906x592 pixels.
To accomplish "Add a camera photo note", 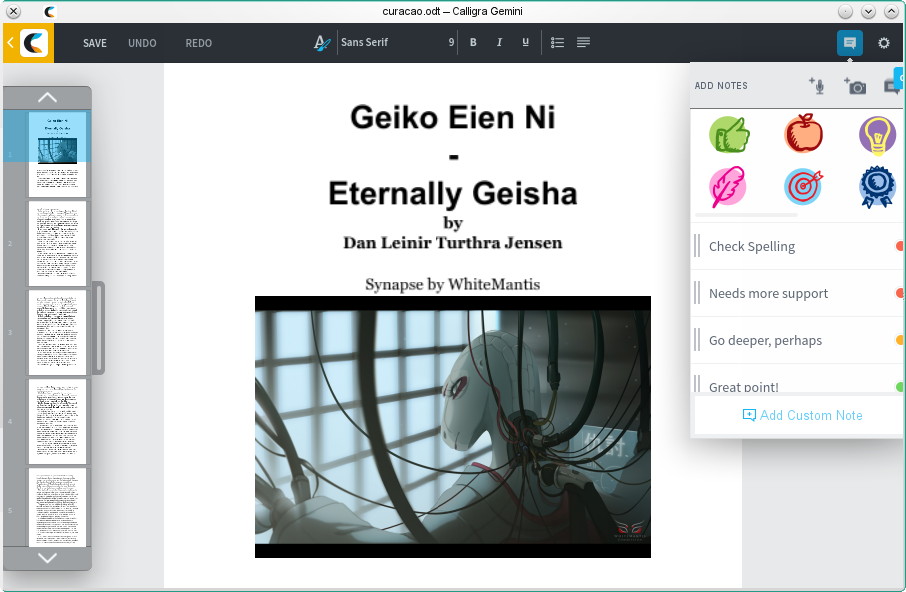I will (855, 86).
